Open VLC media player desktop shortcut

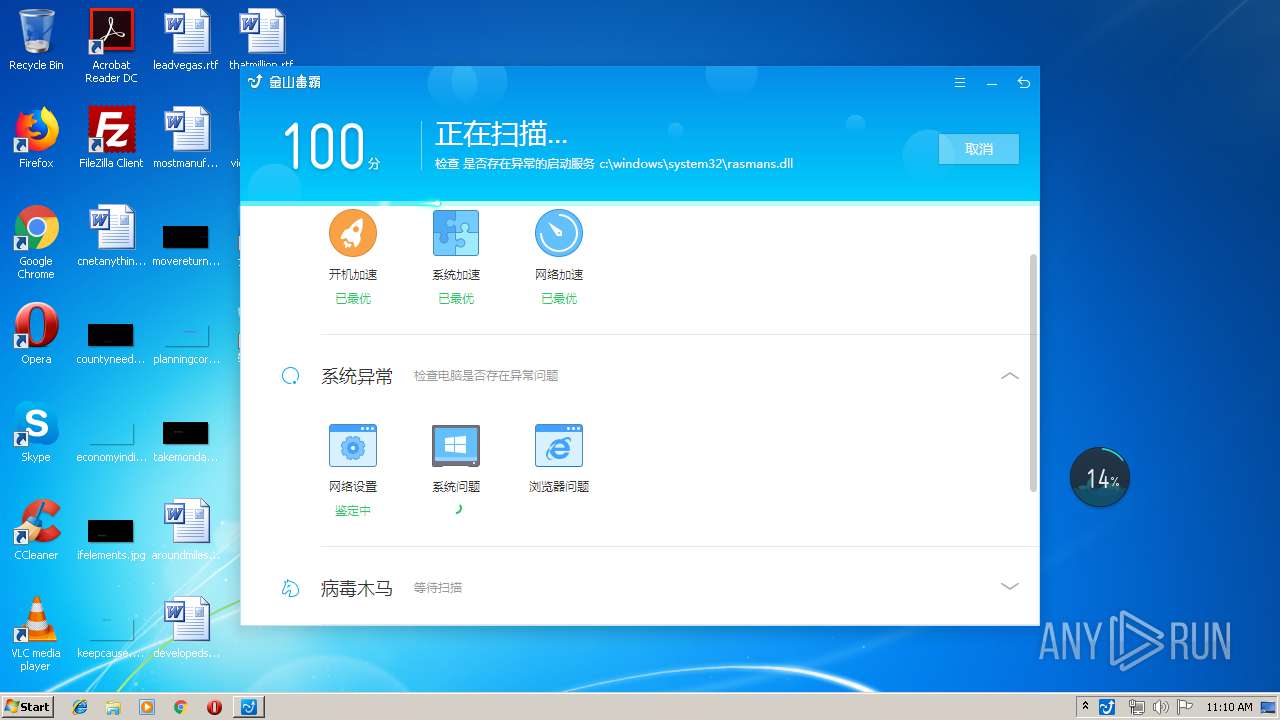36,634
